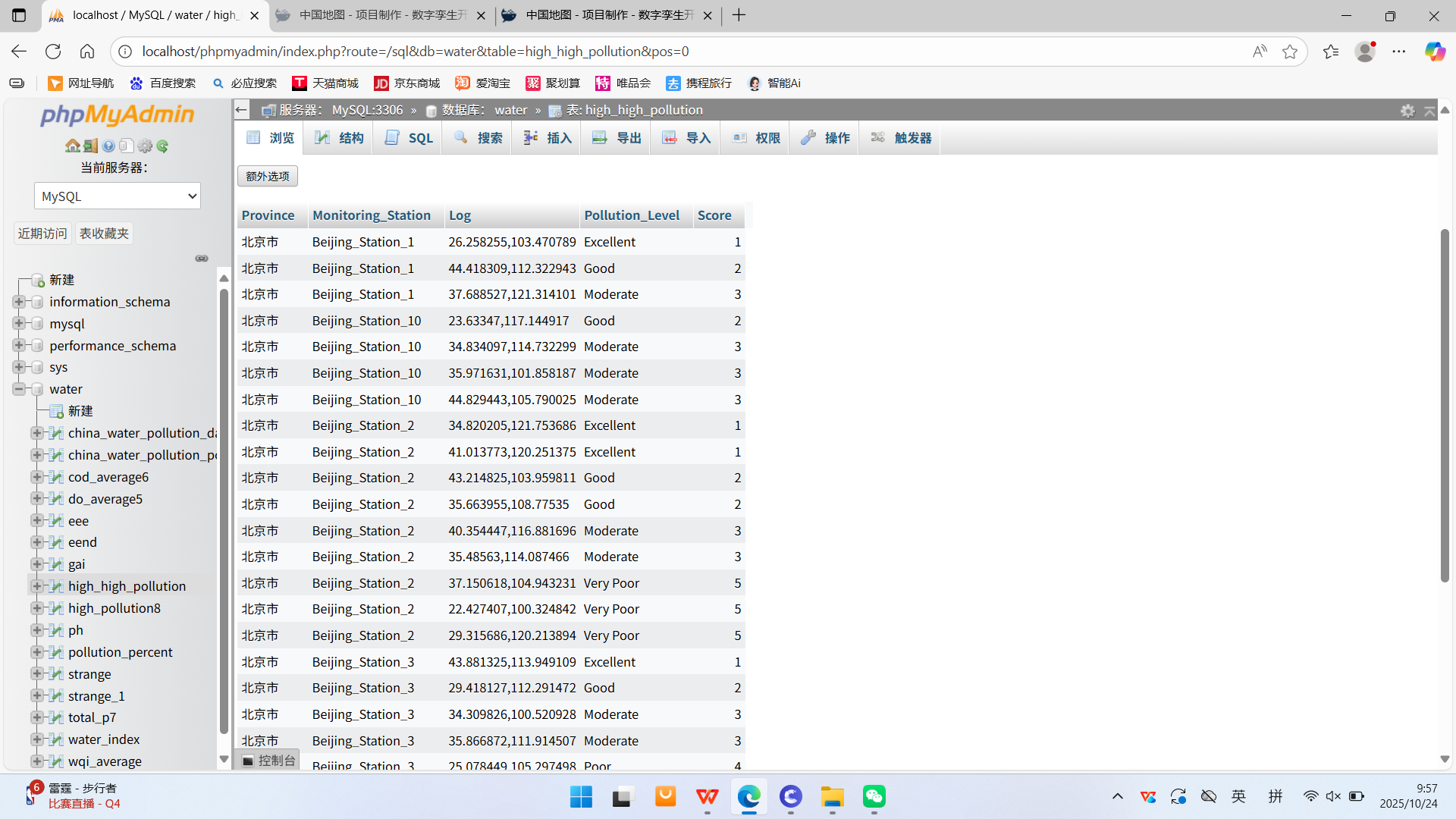Screen dimensions: 1456x819
Task: Click the phpMyAdmin home icon
Action: (x=72, y=146)
